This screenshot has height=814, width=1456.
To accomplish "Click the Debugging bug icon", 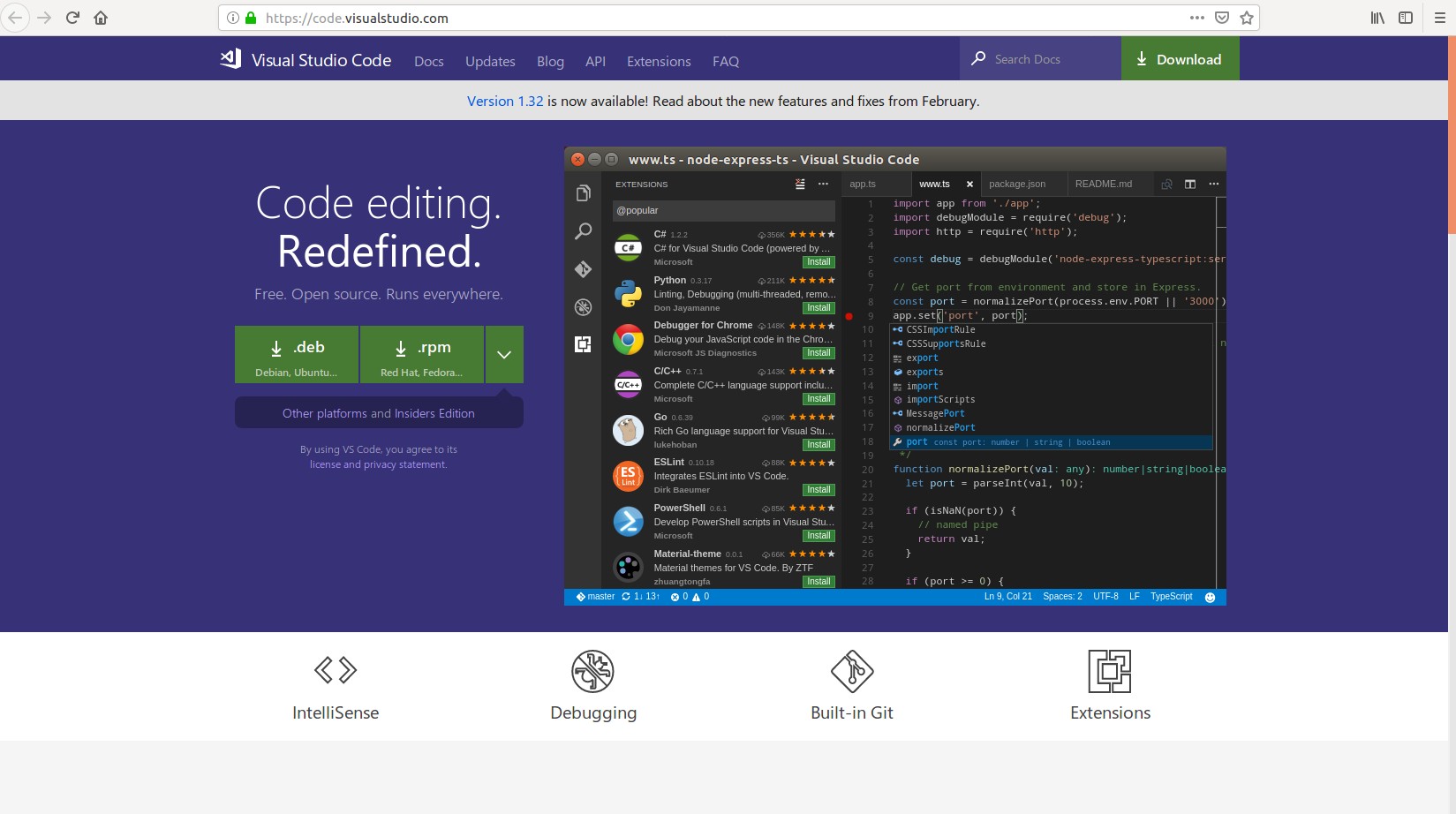I will click(593, 671).
